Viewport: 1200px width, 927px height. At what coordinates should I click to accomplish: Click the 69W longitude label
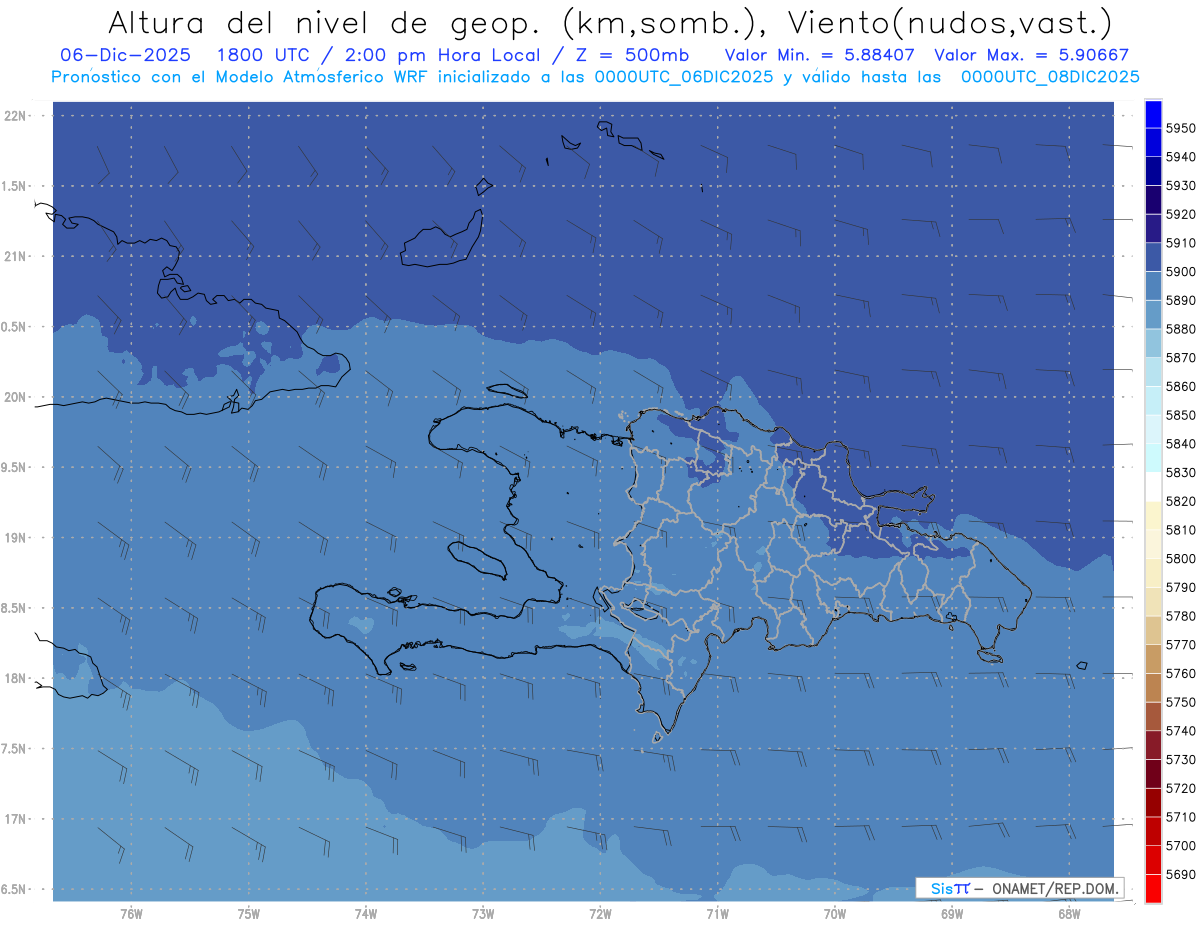tap(952, 914)
